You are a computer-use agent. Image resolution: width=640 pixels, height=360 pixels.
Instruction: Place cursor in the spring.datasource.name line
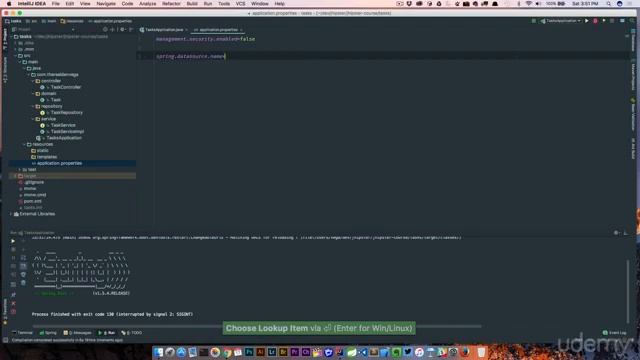[x=191, y=56]
